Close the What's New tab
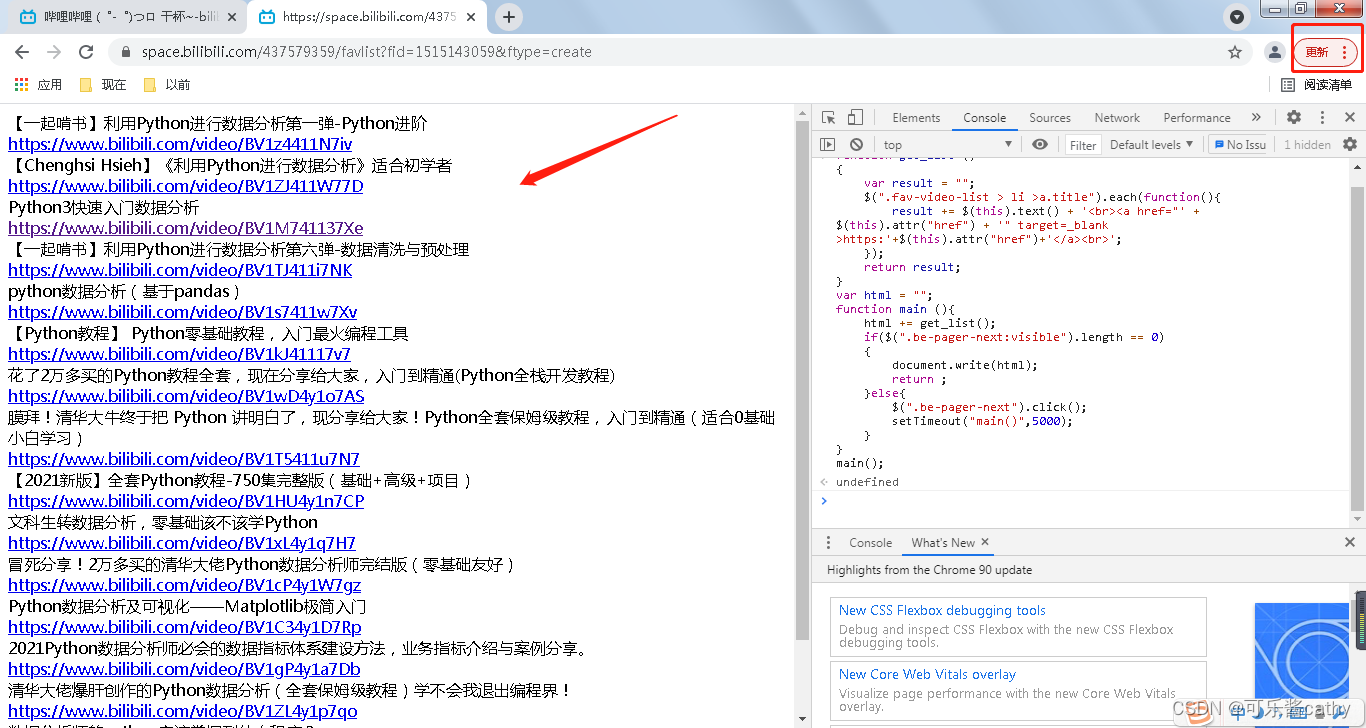The width and height of the screenshot is (1366, 728). pos(985,542)
